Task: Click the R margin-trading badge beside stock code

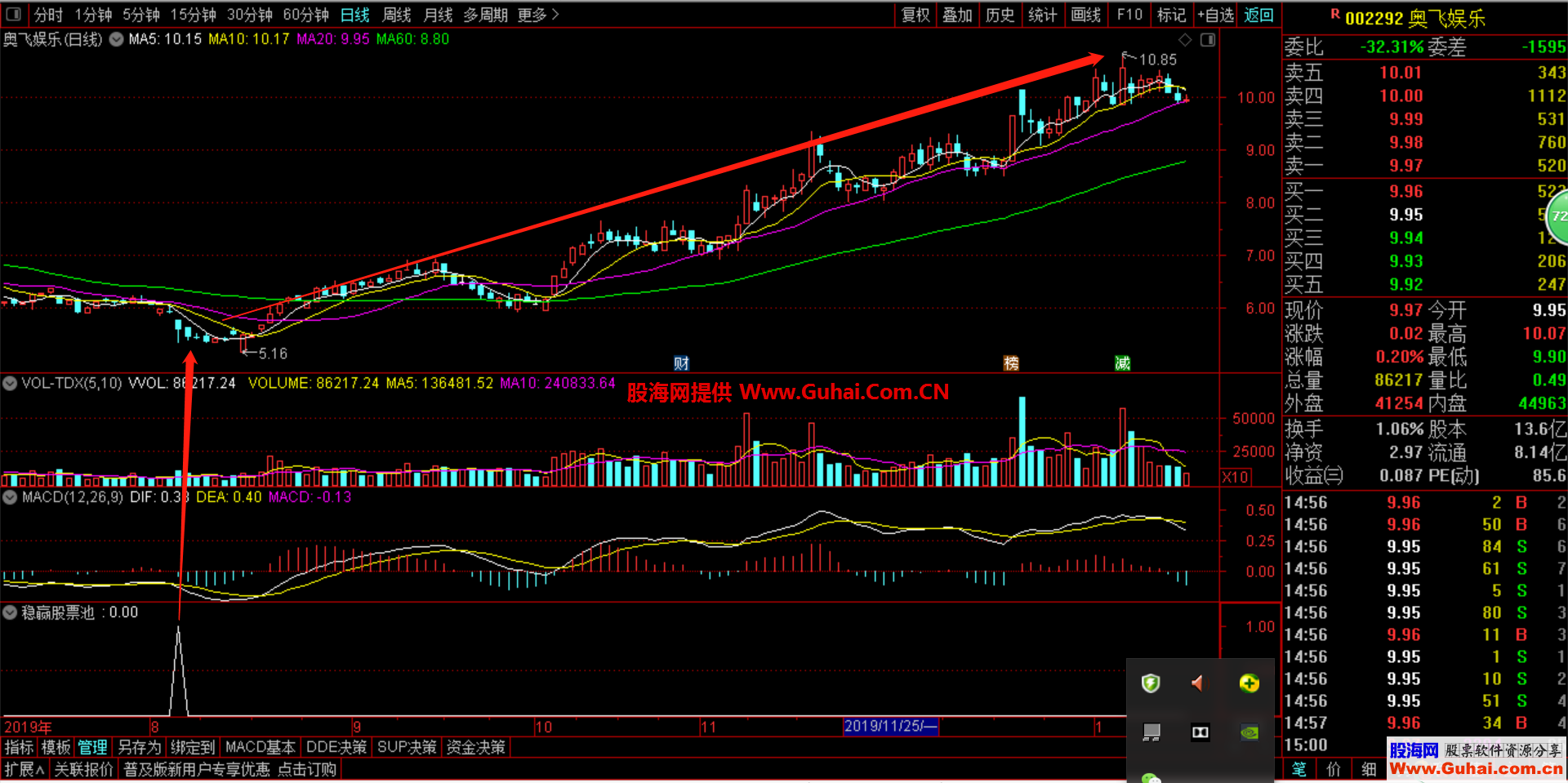Action: tap(1335, 13)
